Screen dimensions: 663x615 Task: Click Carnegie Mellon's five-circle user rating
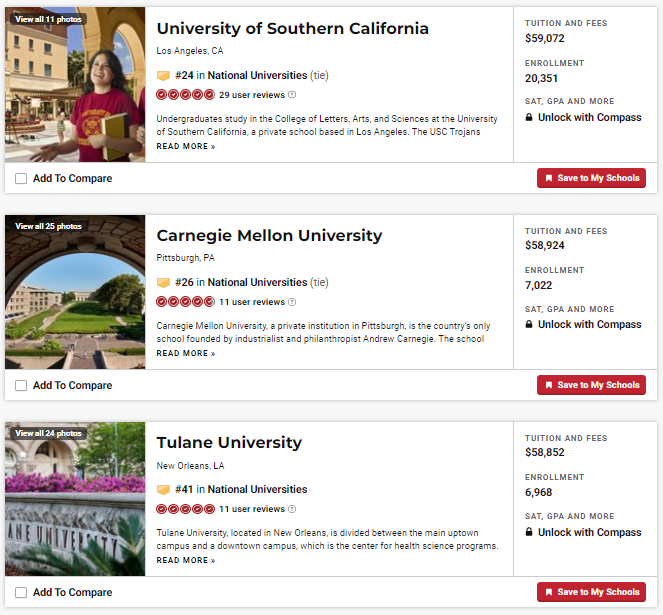pyautogui.click(x=185, y=302)
